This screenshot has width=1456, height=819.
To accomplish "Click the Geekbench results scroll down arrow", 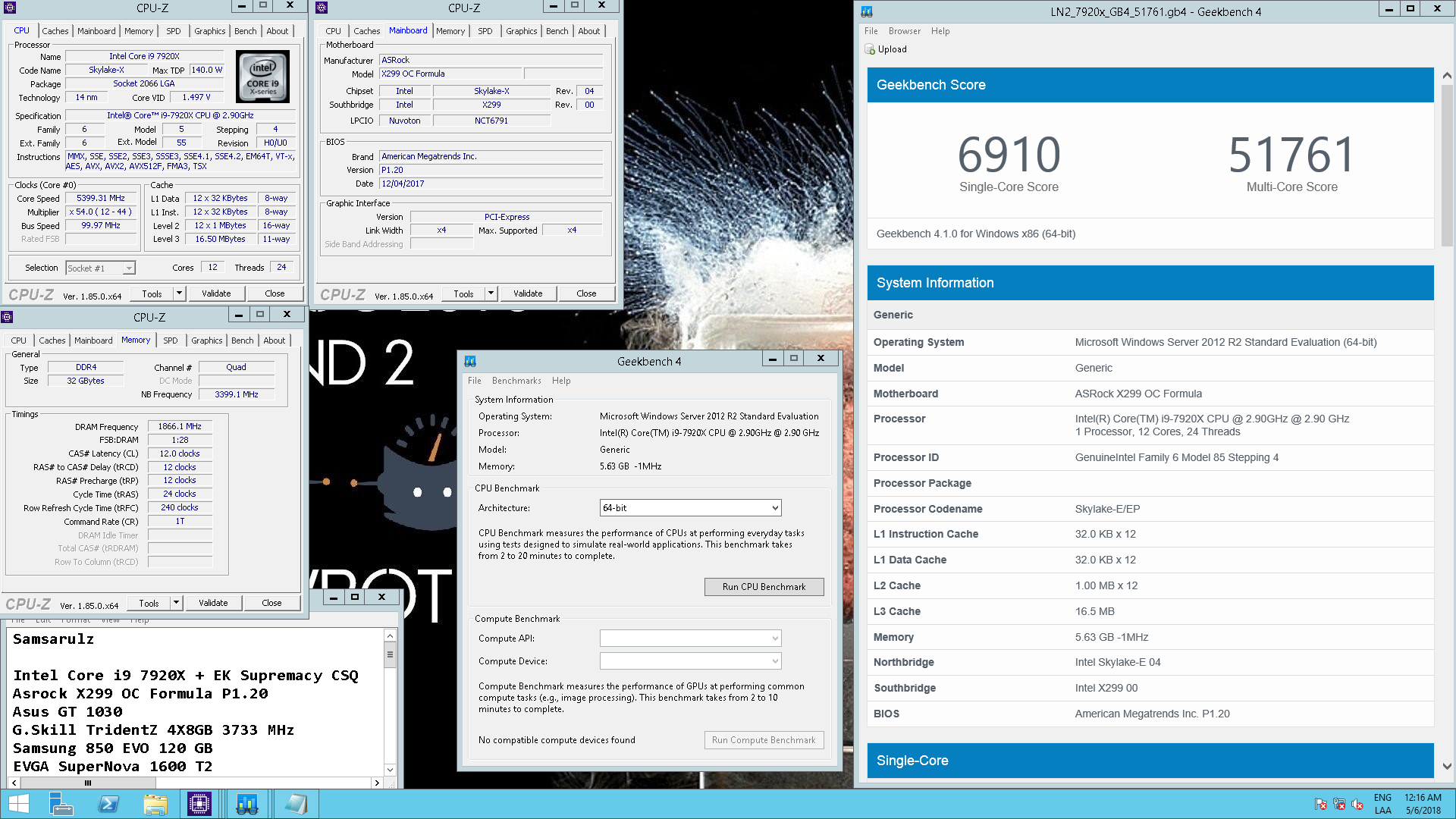I will (x=1447, y=767).
